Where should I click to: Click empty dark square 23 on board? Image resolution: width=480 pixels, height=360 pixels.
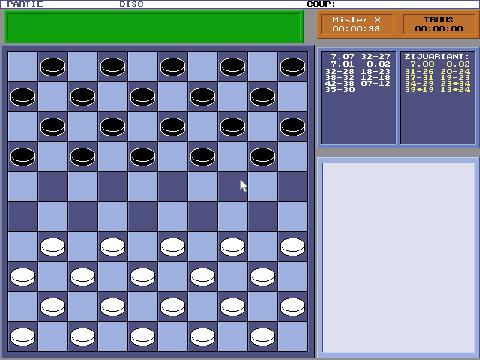pos(172,187)
